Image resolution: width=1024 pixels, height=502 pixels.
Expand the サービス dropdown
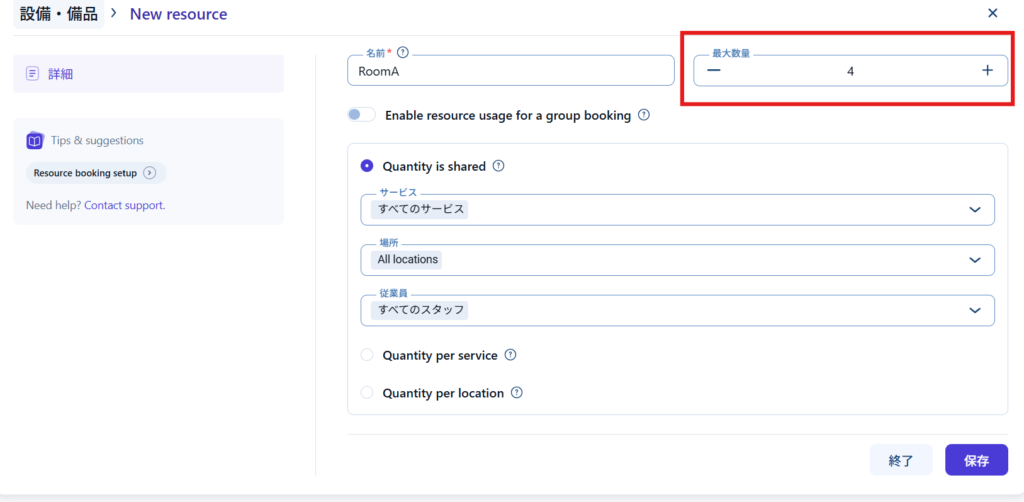975,210
